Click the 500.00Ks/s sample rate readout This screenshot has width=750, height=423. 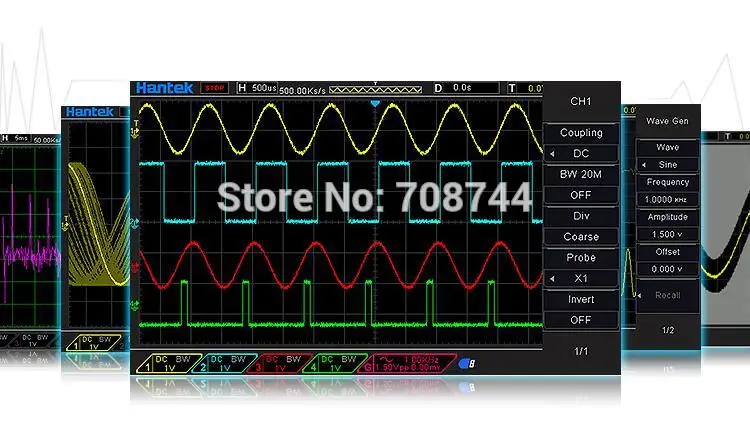(x=302, y=90)
